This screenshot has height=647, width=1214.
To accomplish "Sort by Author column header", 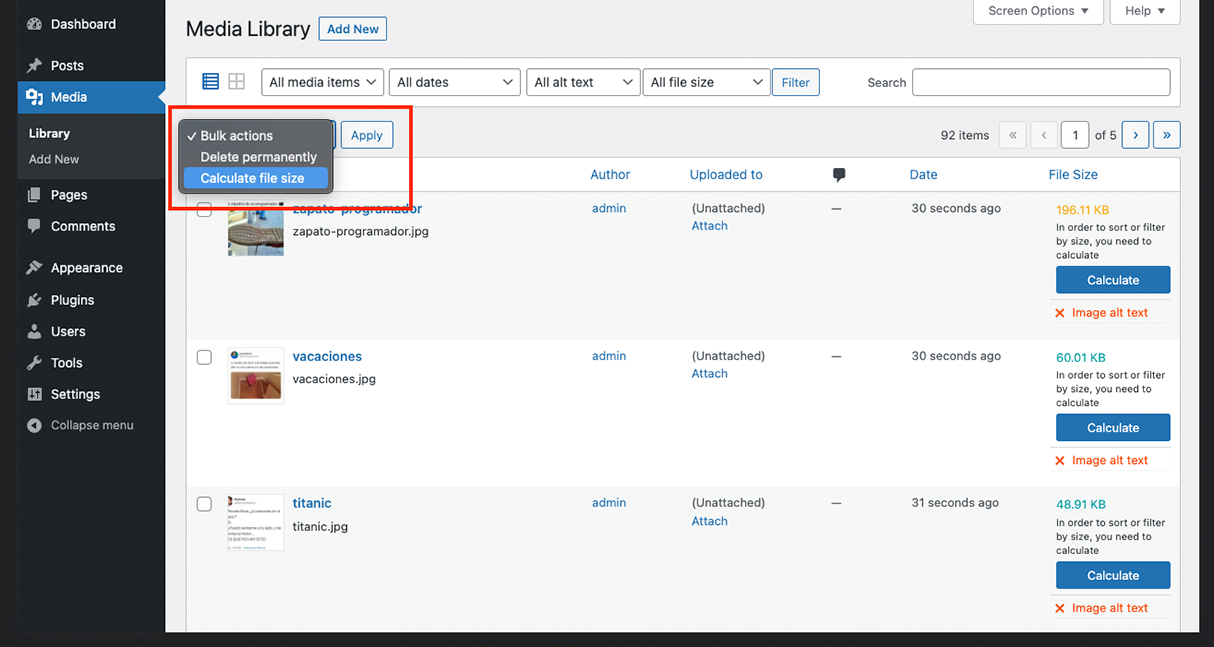I will [610, 174].
